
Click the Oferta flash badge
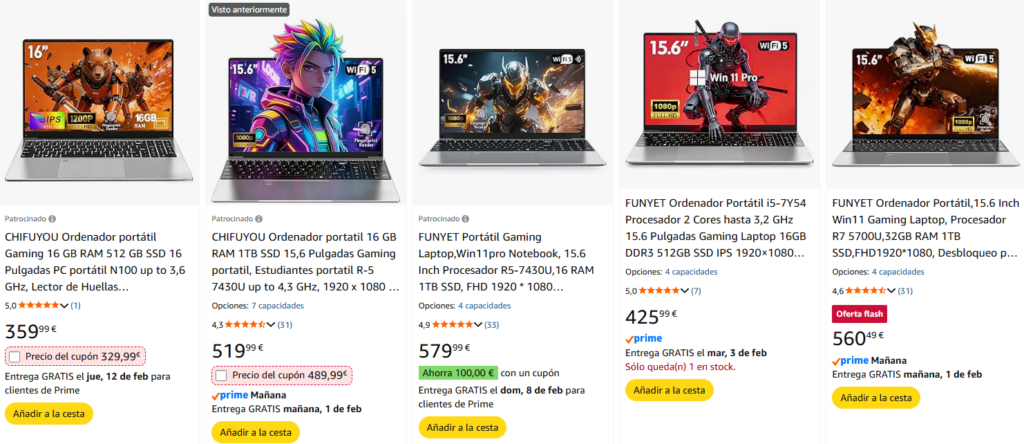pyautogui.click(x=859, y=314)
